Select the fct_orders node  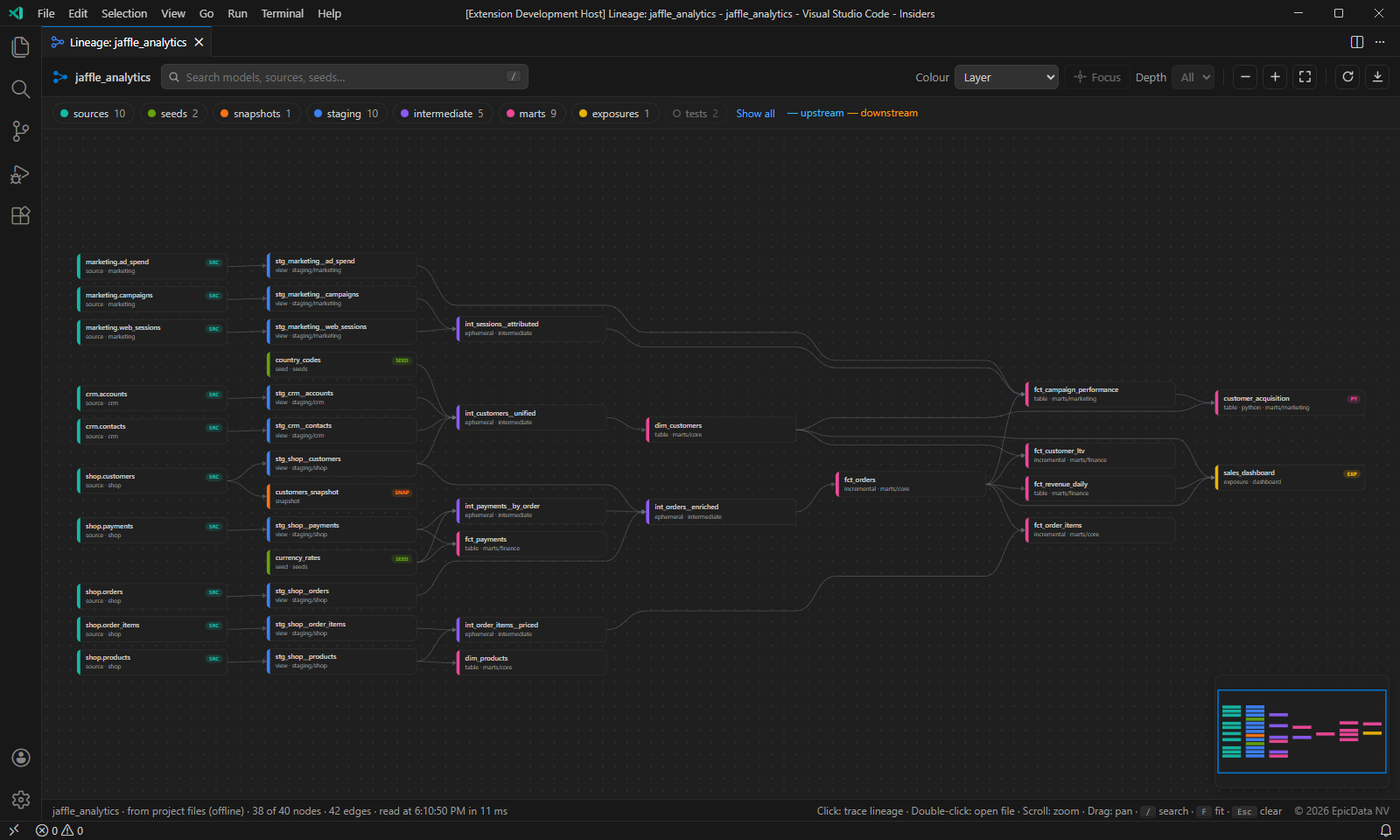point(911,484)
